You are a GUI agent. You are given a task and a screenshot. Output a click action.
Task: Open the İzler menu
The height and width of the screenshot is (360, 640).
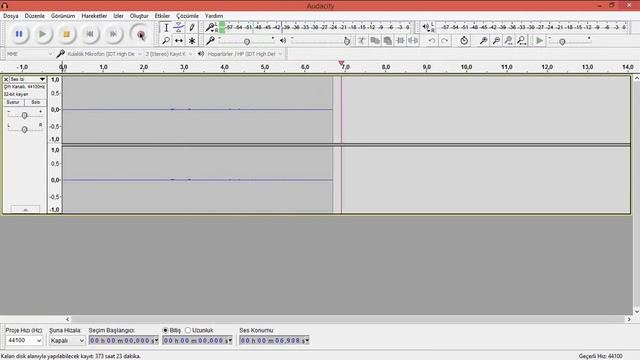coord(118,16)
